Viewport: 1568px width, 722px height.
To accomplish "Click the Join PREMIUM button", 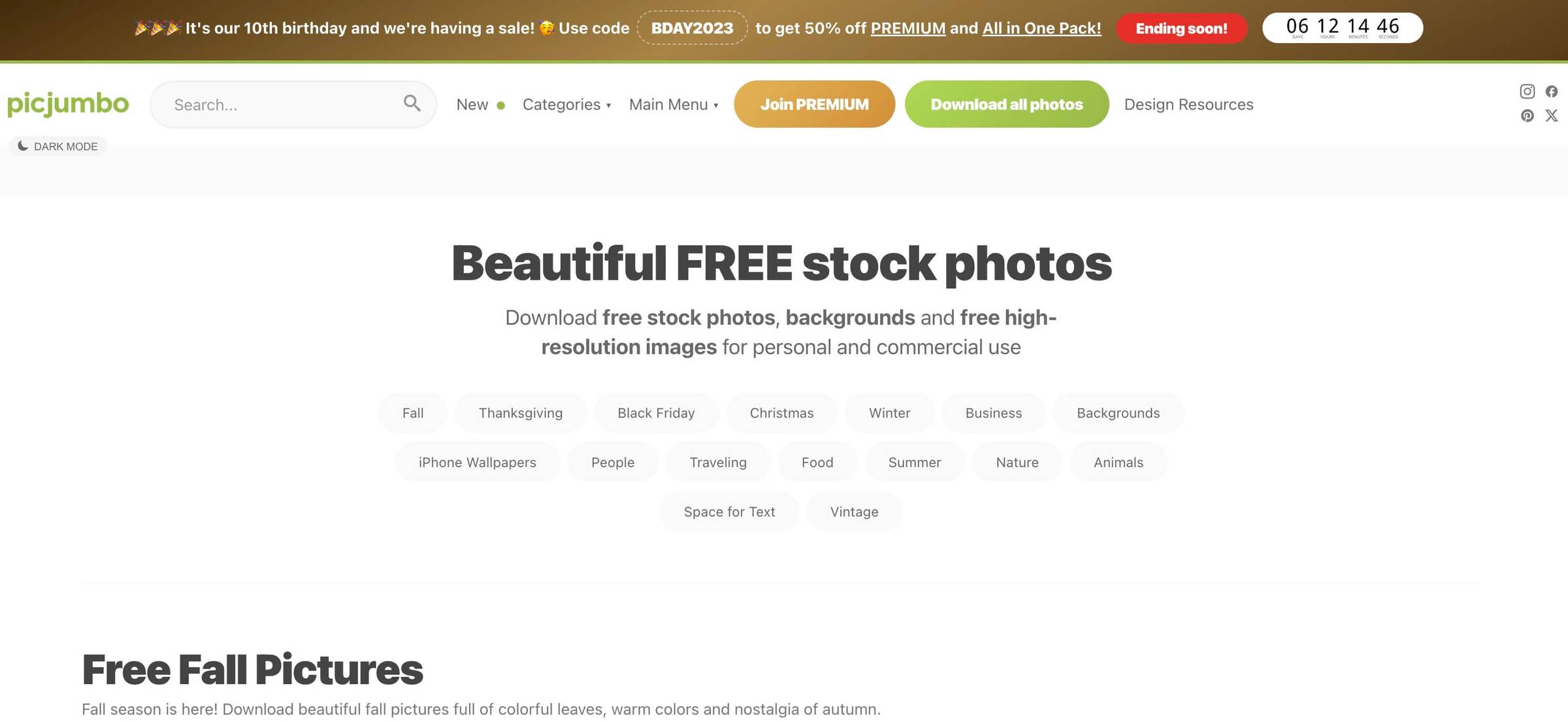I will click(814, 104).
